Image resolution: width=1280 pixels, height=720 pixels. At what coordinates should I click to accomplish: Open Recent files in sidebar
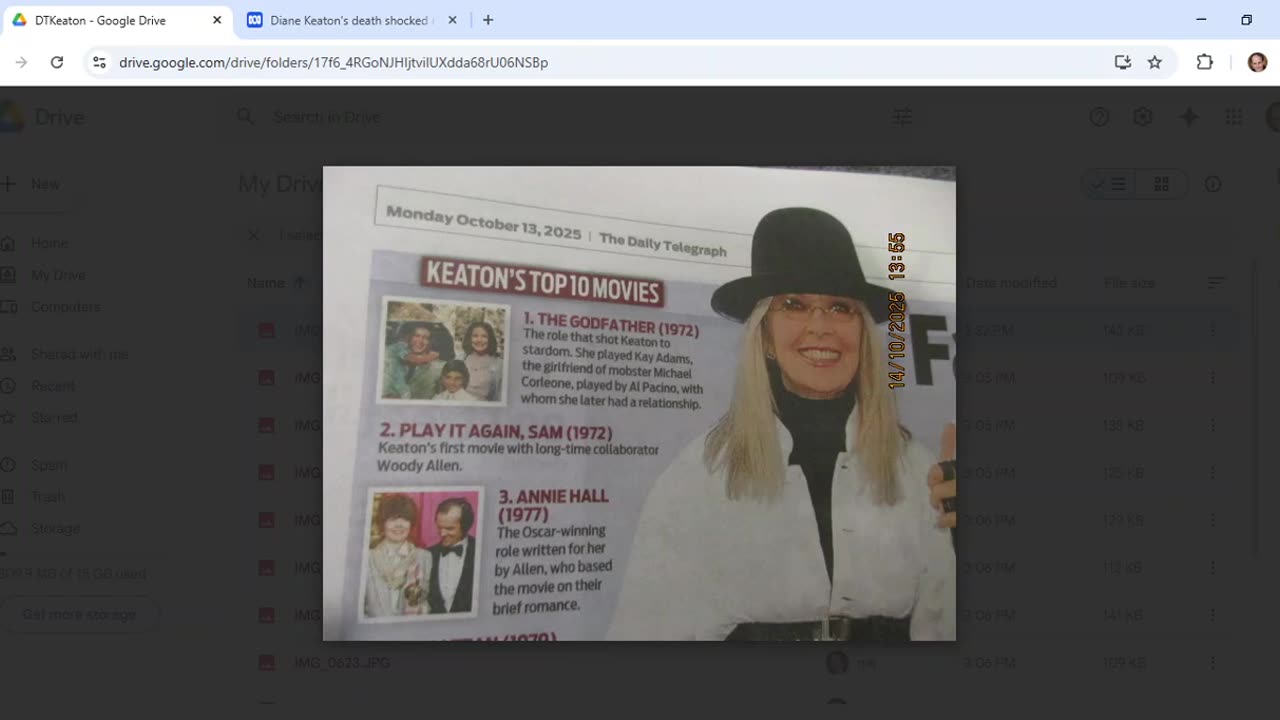[53, 386]
